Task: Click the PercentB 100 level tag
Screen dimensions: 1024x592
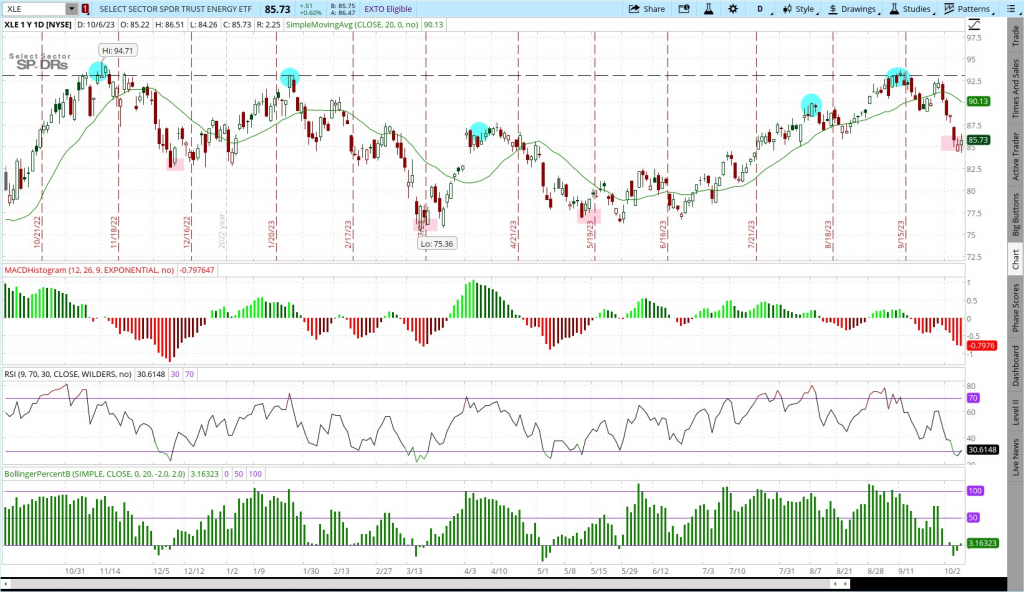Action: pyautogui.click(x=975, y=491)
